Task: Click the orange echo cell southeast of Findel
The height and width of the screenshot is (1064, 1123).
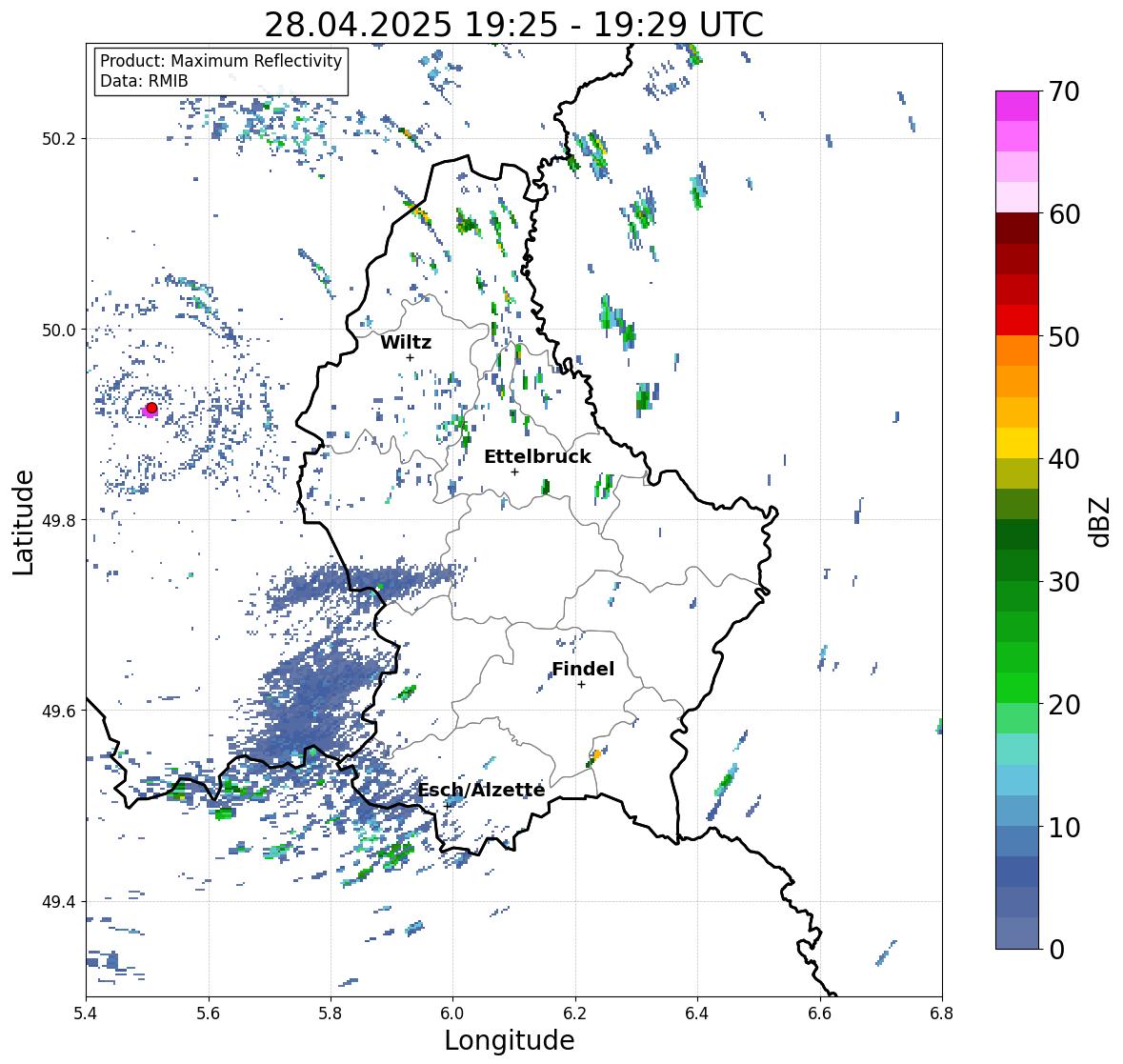Action: pos(596,754)
